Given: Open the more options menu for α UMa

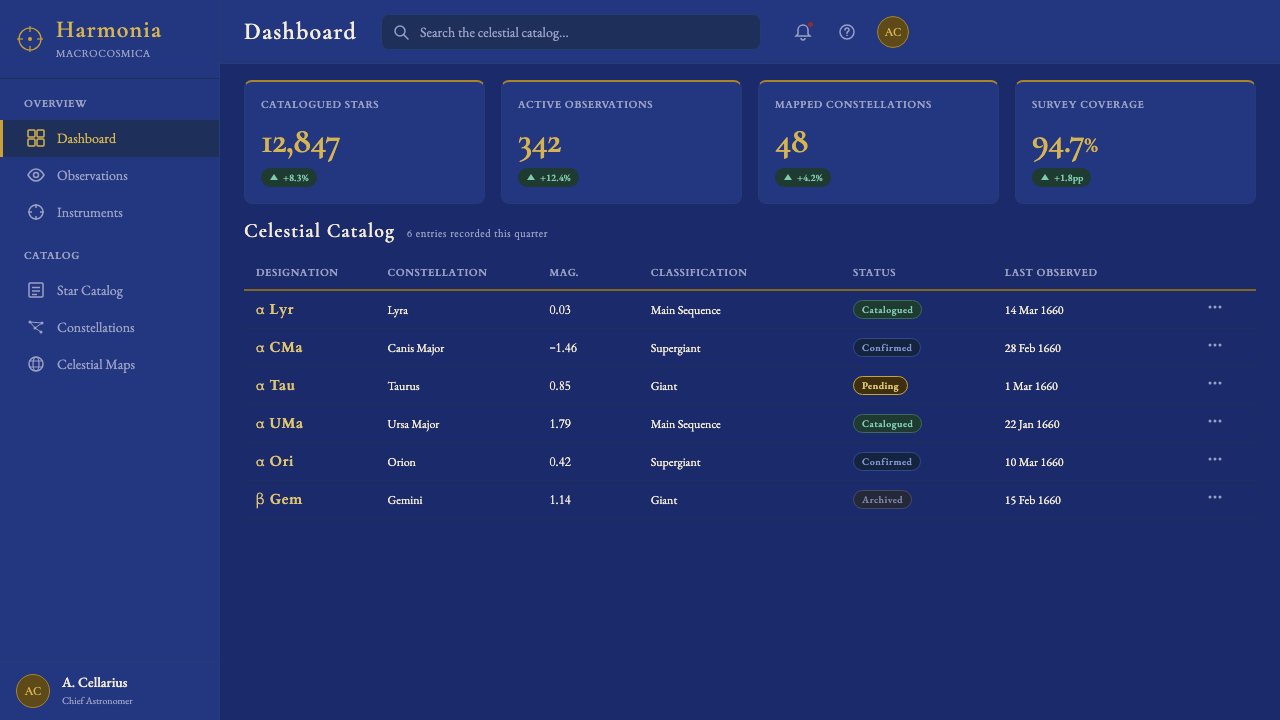Looking at the screenshot, I should (1215, 421).
